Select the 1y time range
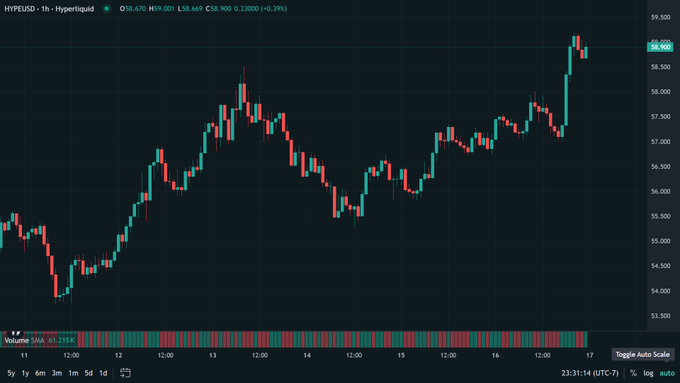680x383 pixels. click(x=25, y=373)
